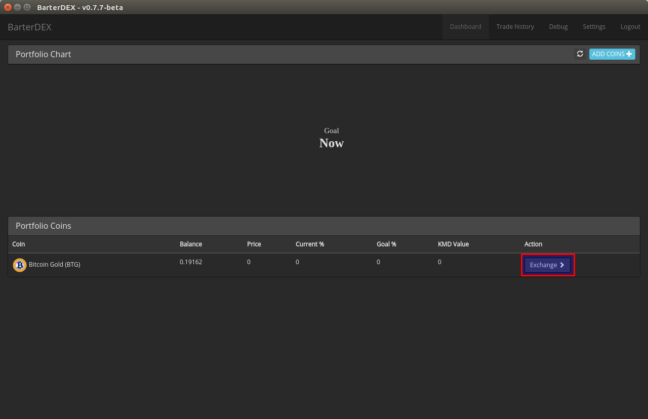Click the refresh portfolio icon
648x419 pixels.
[x=580, y=54]
